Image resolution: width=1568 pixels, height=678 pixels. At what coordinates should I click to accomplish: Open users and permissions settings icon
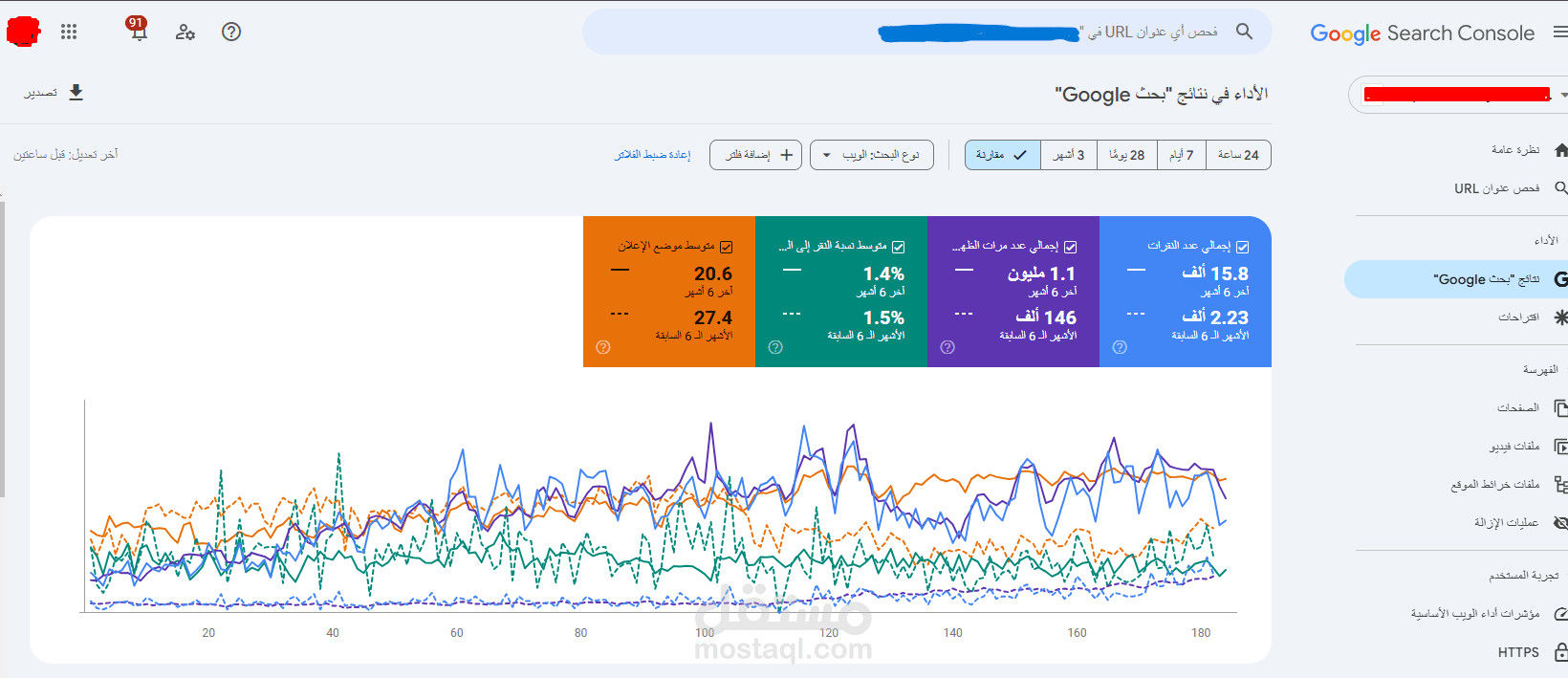tap(185, 32)
